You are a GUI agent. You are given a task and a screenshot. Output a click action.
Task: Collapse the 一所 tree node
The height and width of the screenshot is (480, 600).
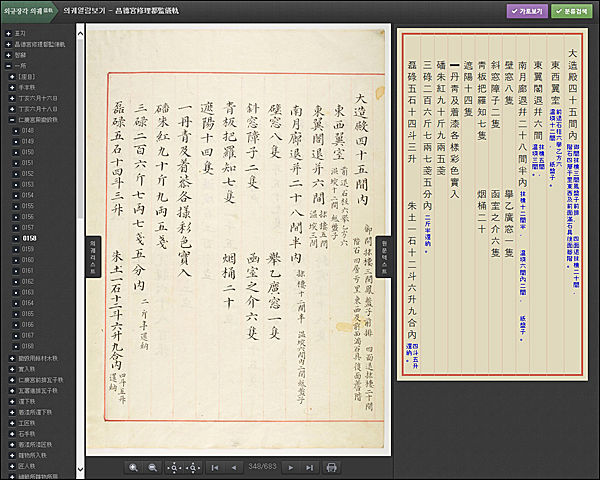pyautogui.click(x=8, y=66)
